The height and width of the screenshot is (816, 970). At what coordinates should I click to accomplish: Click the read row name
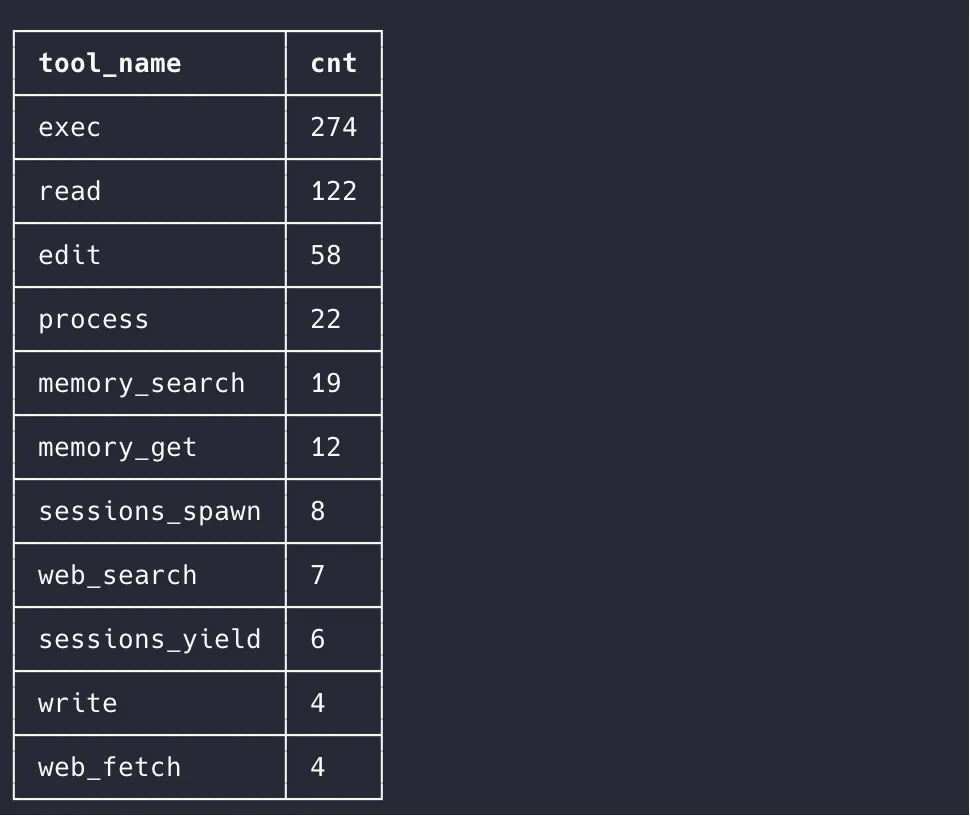tap(70, 192)
